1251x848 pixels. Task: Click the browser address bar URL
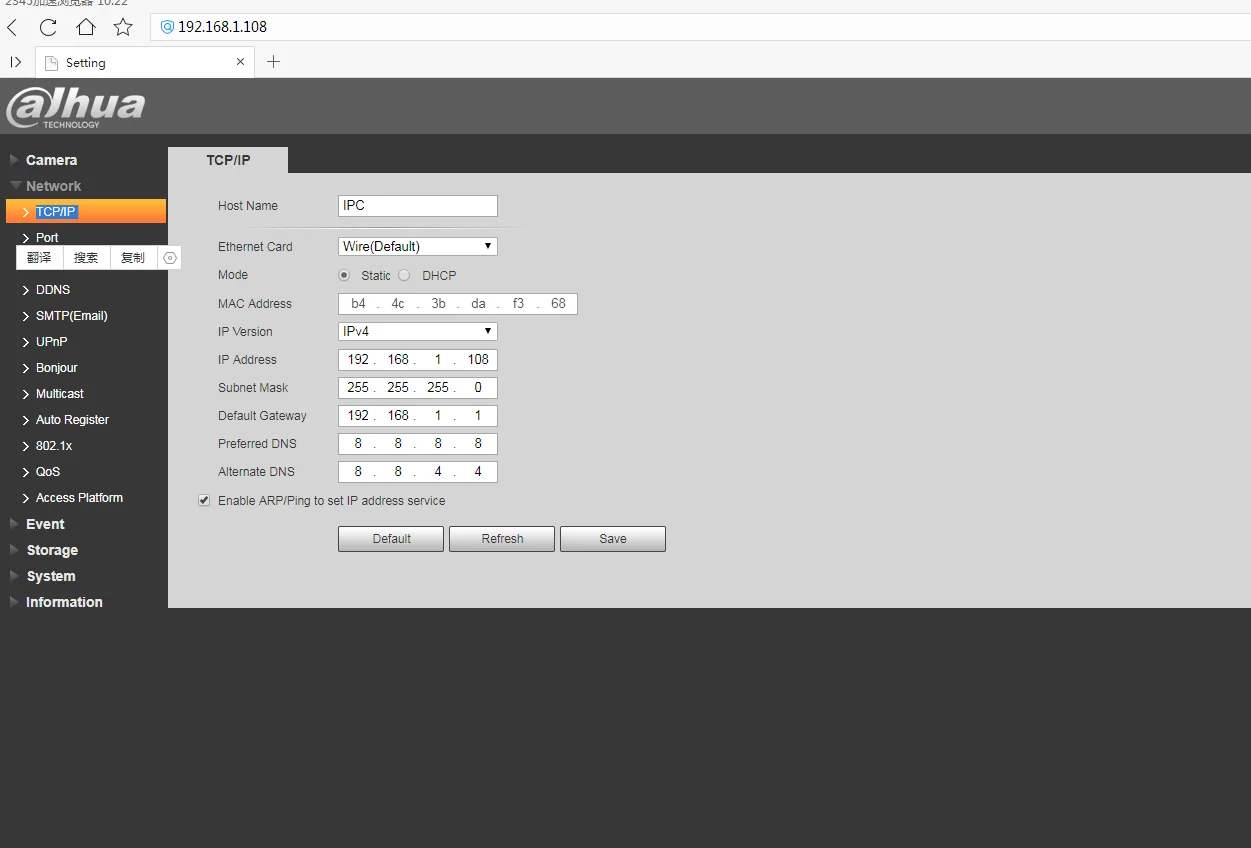pyautogui.click(x=222, y=27)
